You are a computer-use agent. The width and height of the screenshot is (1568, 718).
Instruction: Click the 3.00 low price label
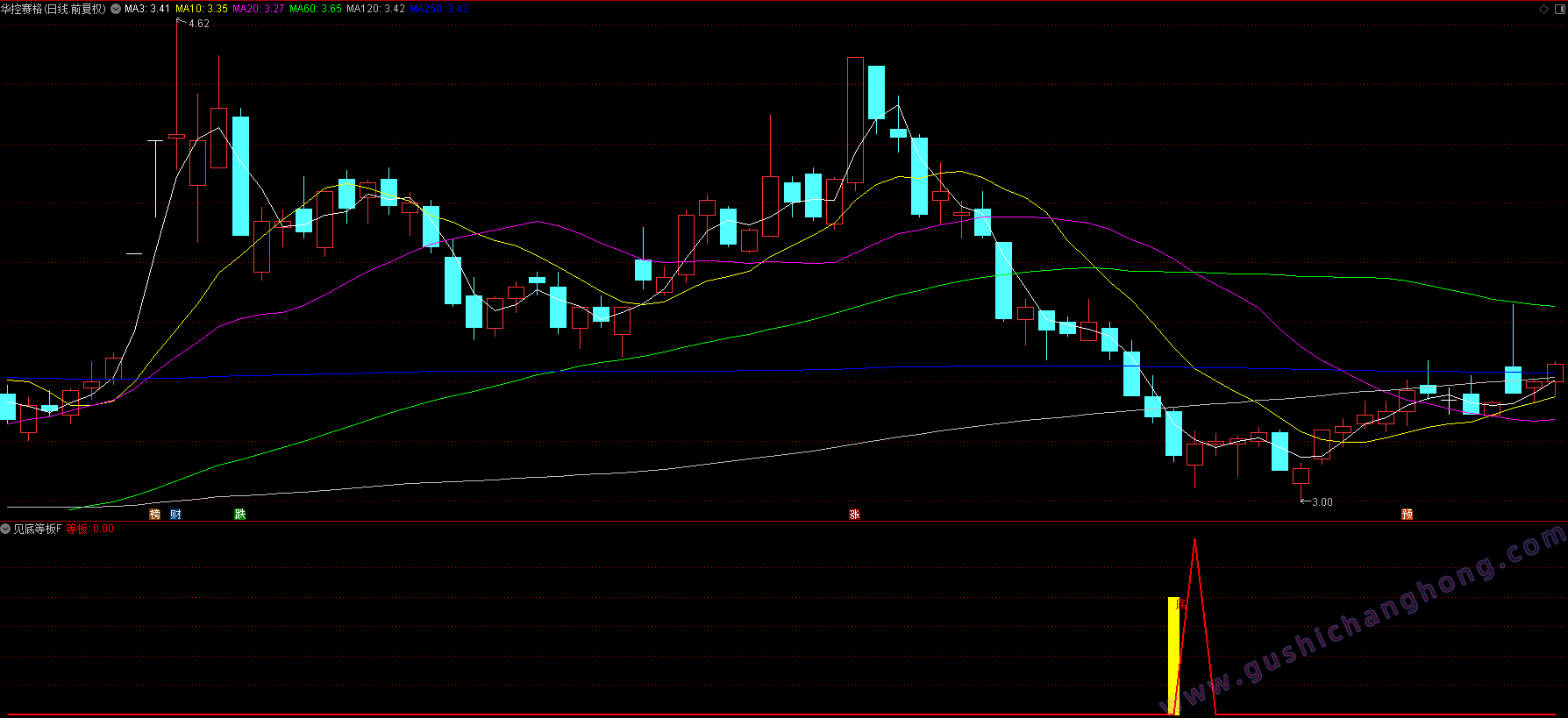coord(1322,502)
